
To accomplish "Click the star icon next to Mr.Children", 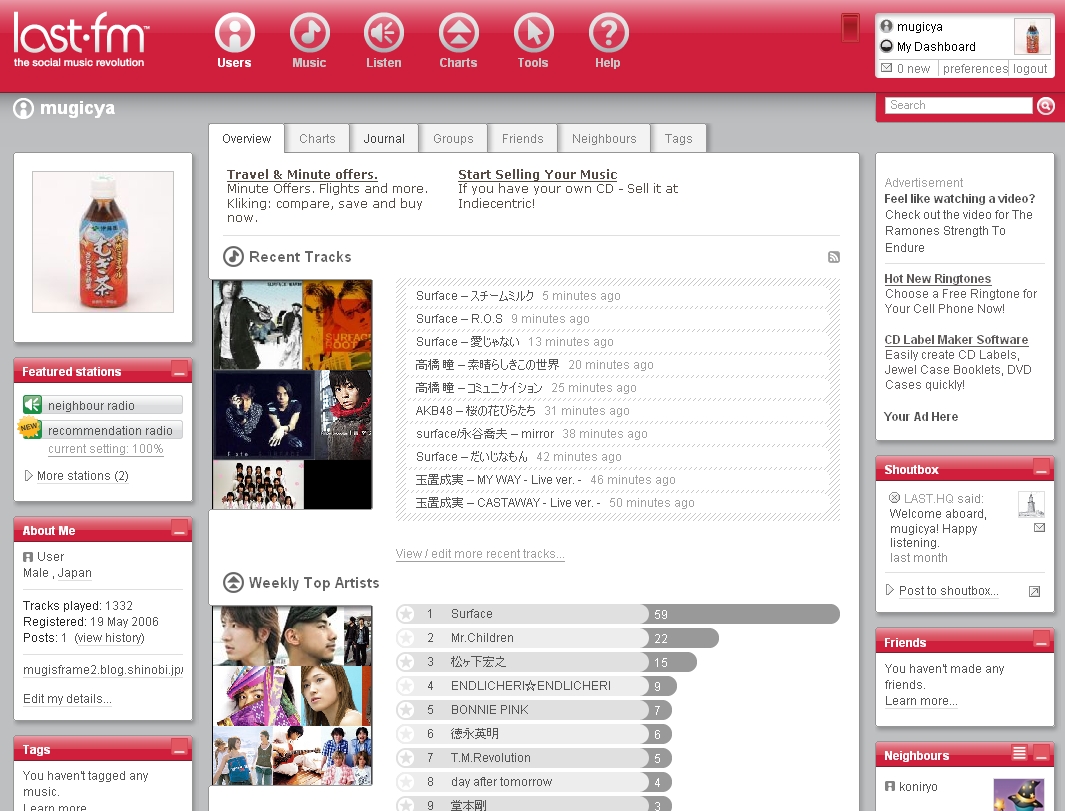I will (x=406, y=638).
